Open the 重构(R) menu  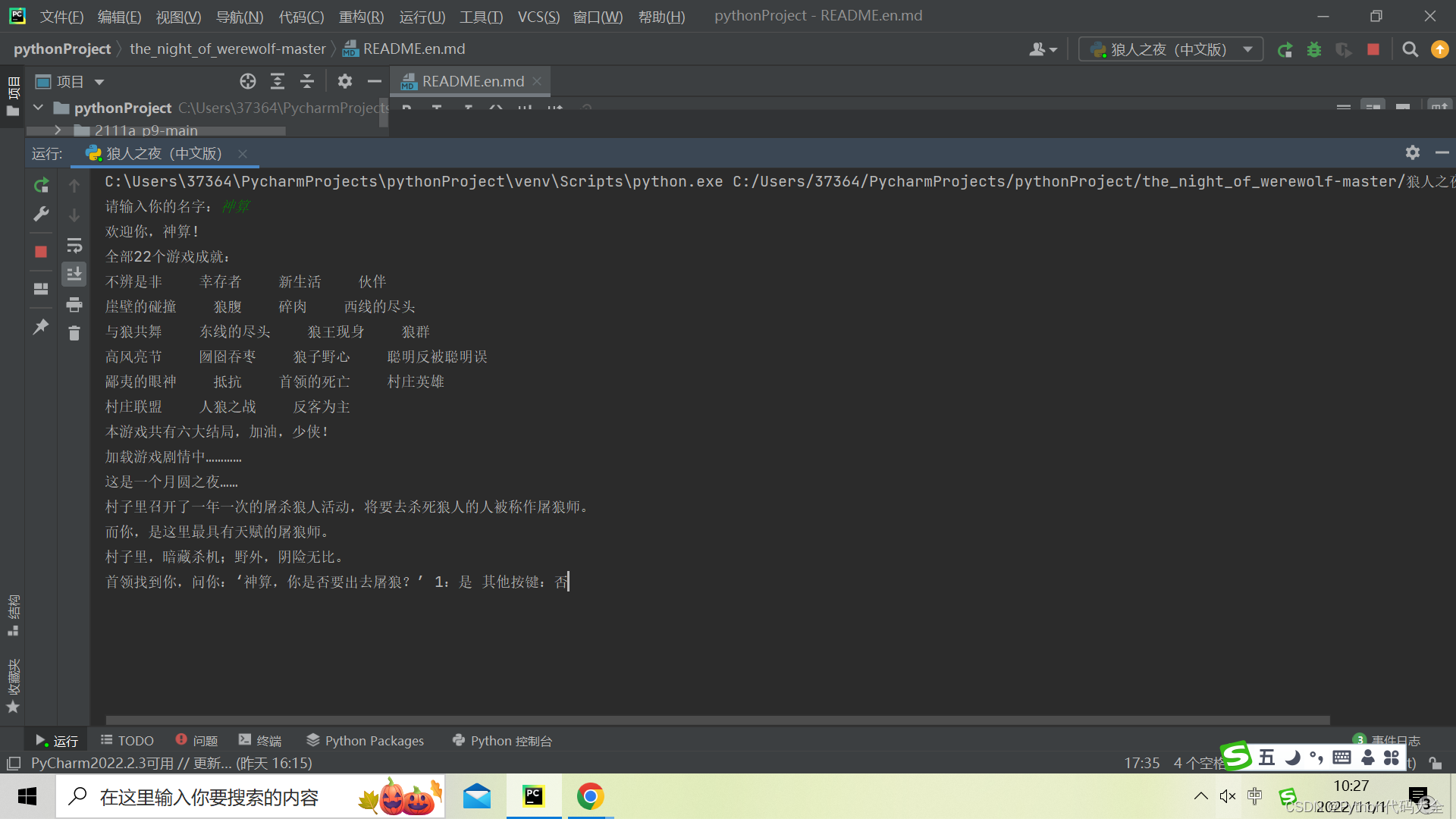[x=361, y=17]
